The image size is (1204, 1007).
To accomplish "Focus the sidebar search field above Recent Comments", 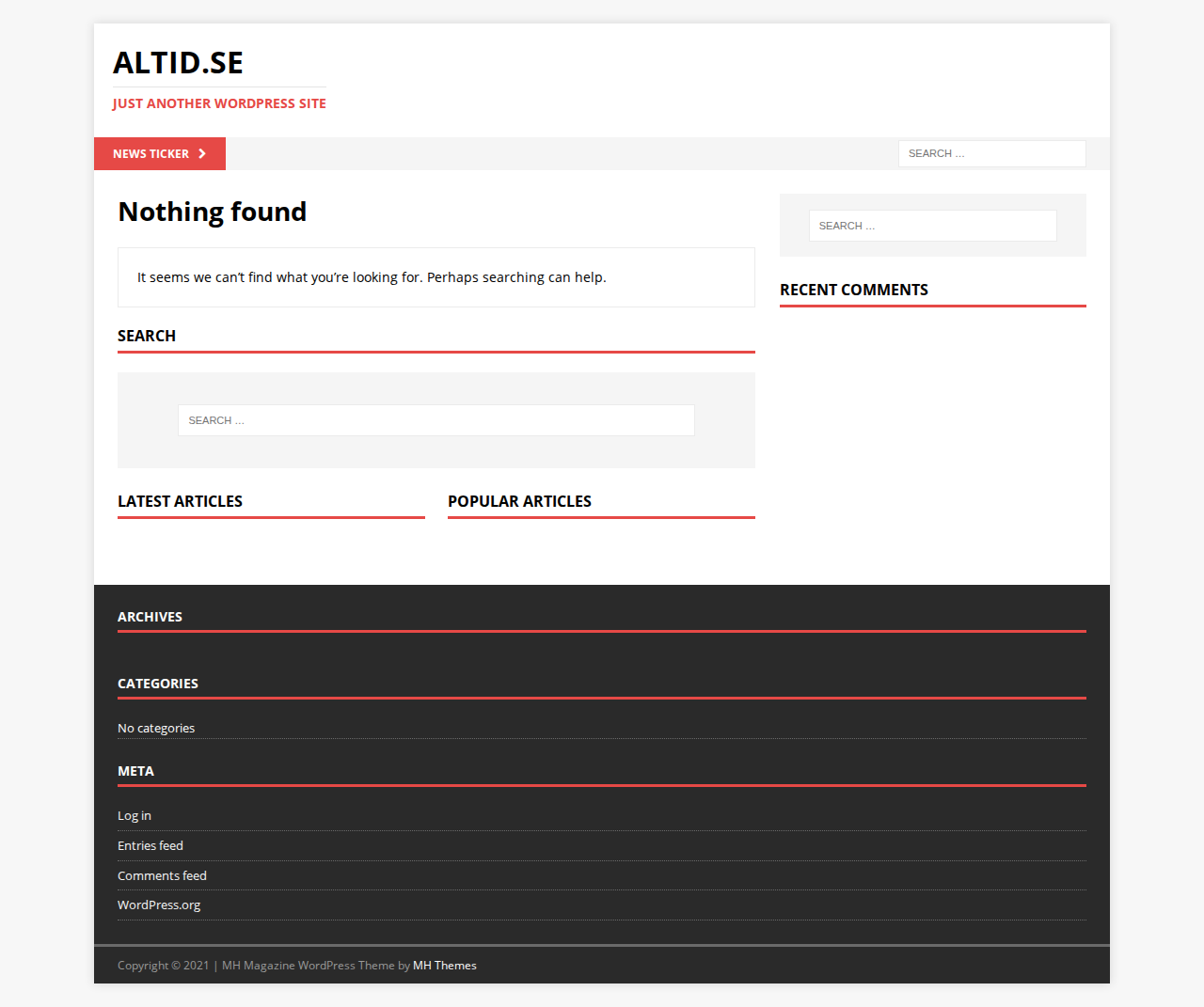I will coord(933,226).
